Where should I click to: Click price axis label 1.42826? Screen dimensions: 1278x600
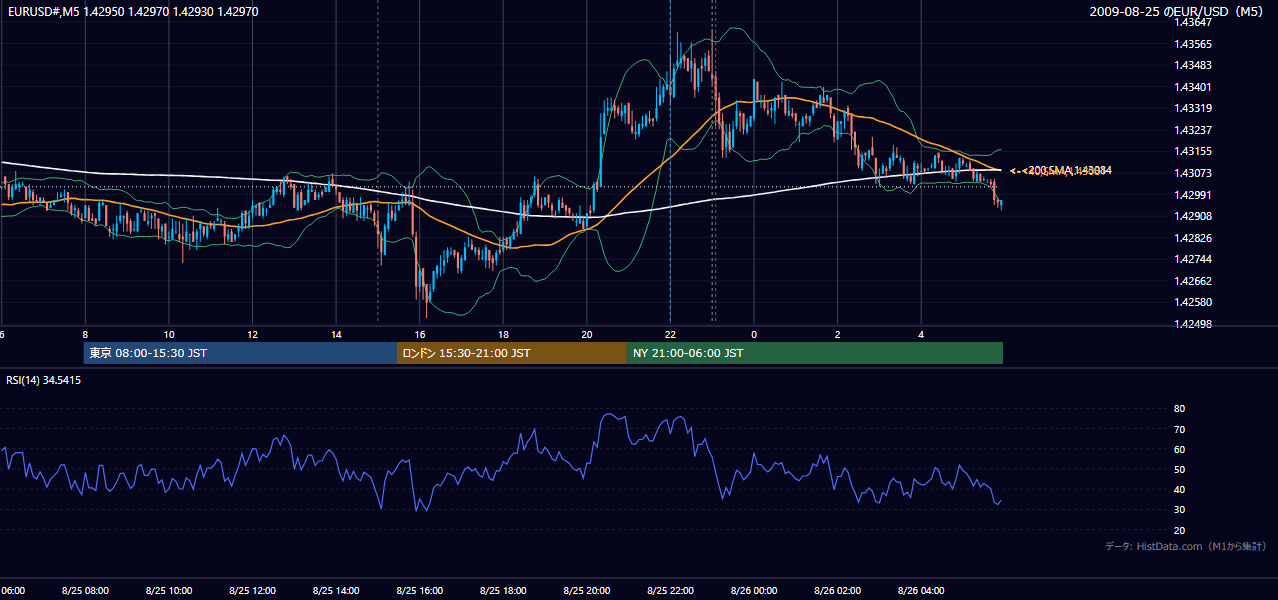1193,238
